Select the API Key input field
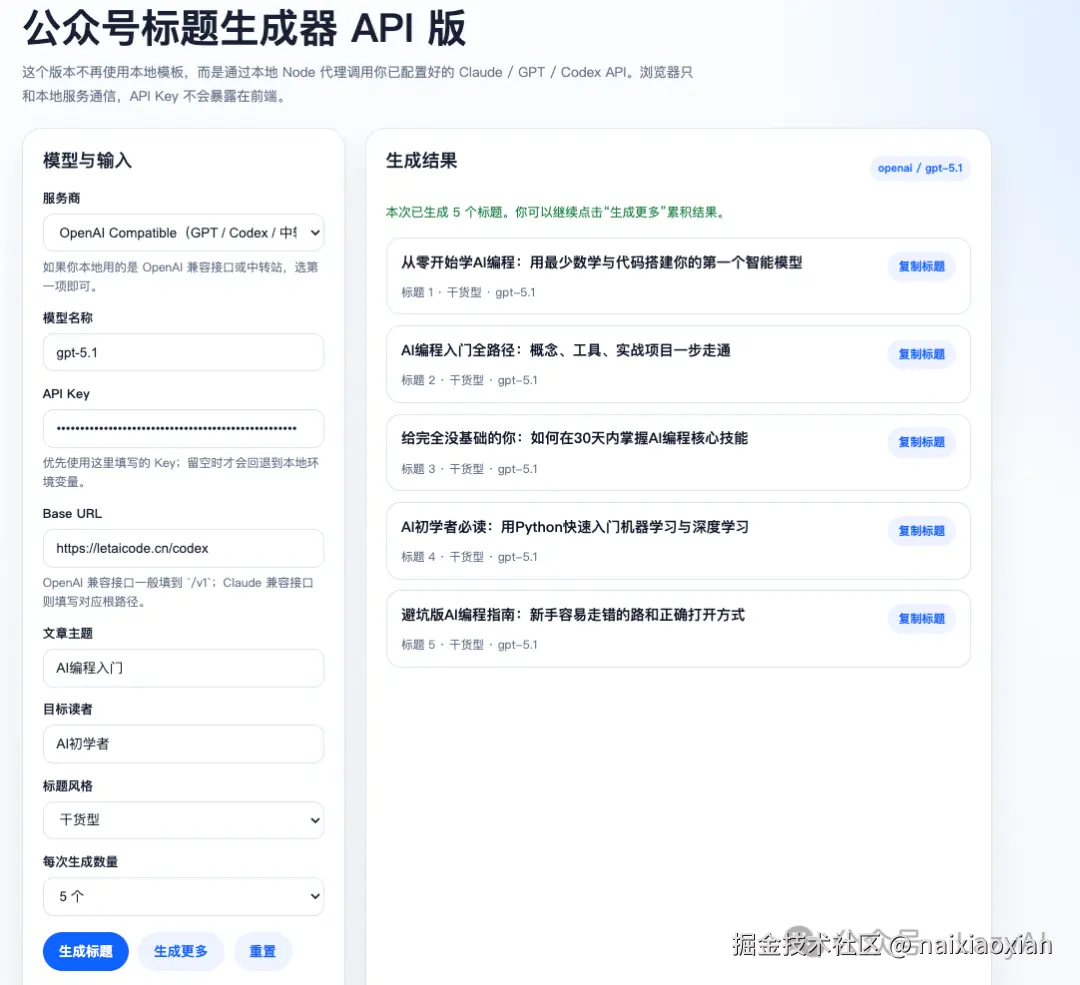Screen dimensions: 1080x985 [183, 428]
